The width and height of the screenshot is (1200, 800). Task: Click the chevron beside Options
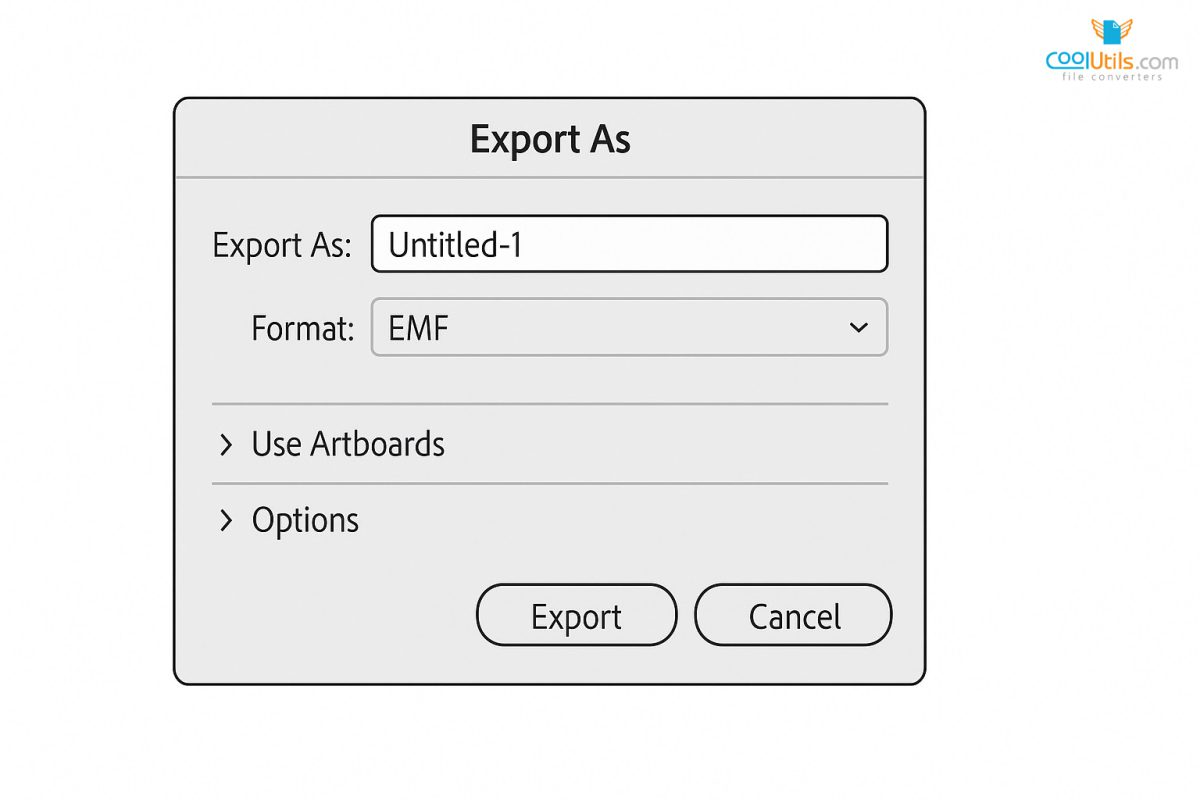[226, 521]
